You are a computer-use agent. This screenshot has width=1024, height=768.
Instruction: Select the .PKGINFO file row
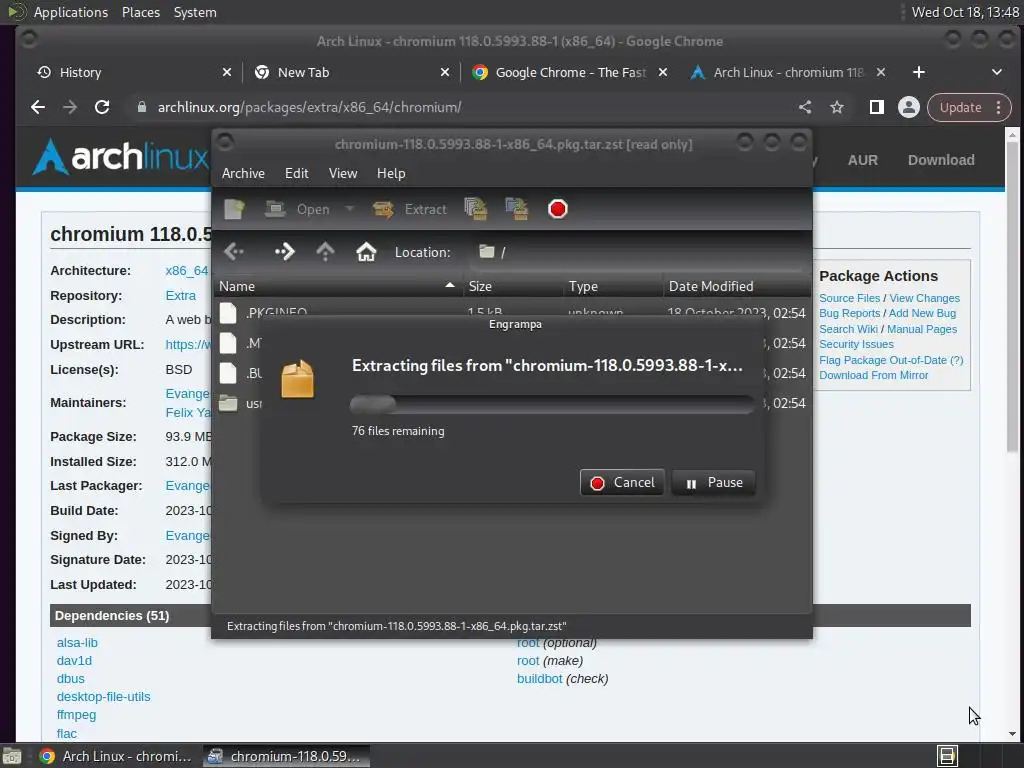[512, 312]
